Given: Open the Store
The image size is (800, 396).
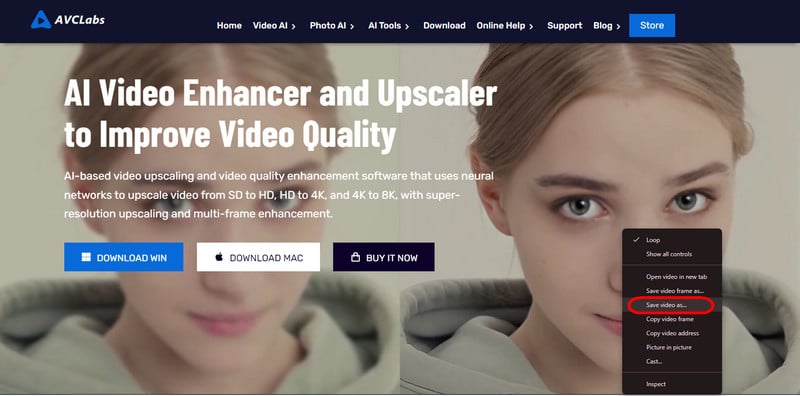Looking at the screenshot, I should 652,26.
